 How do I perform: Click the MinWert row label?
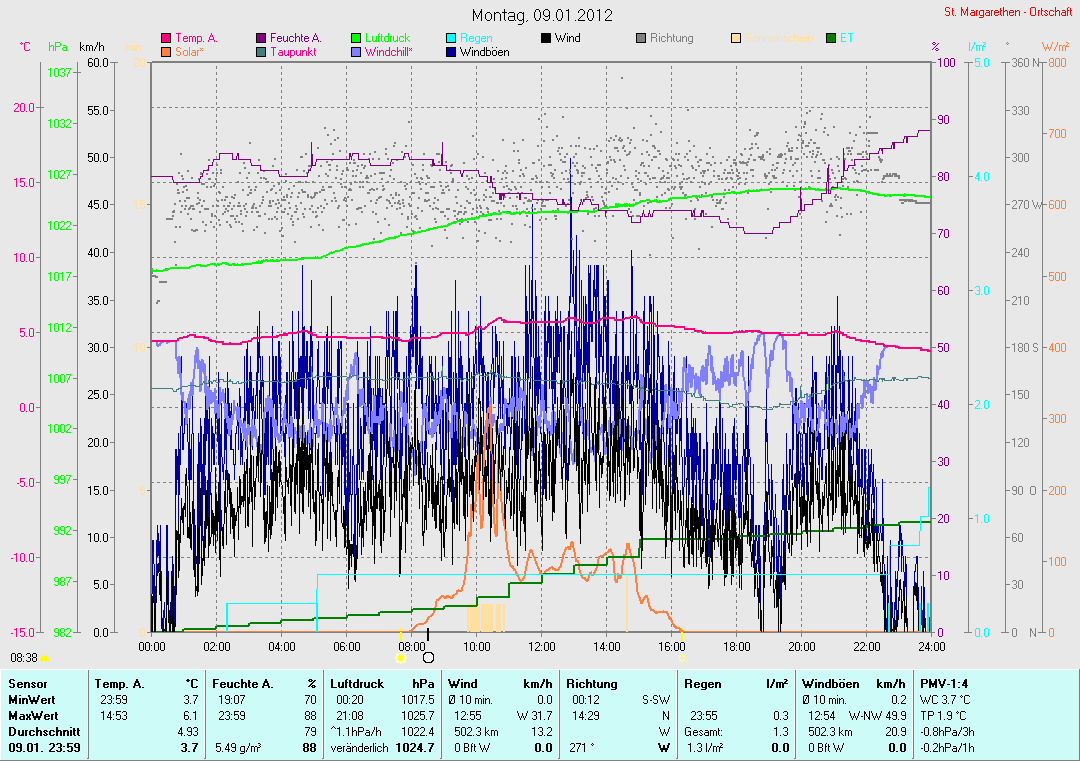(32, 700)
